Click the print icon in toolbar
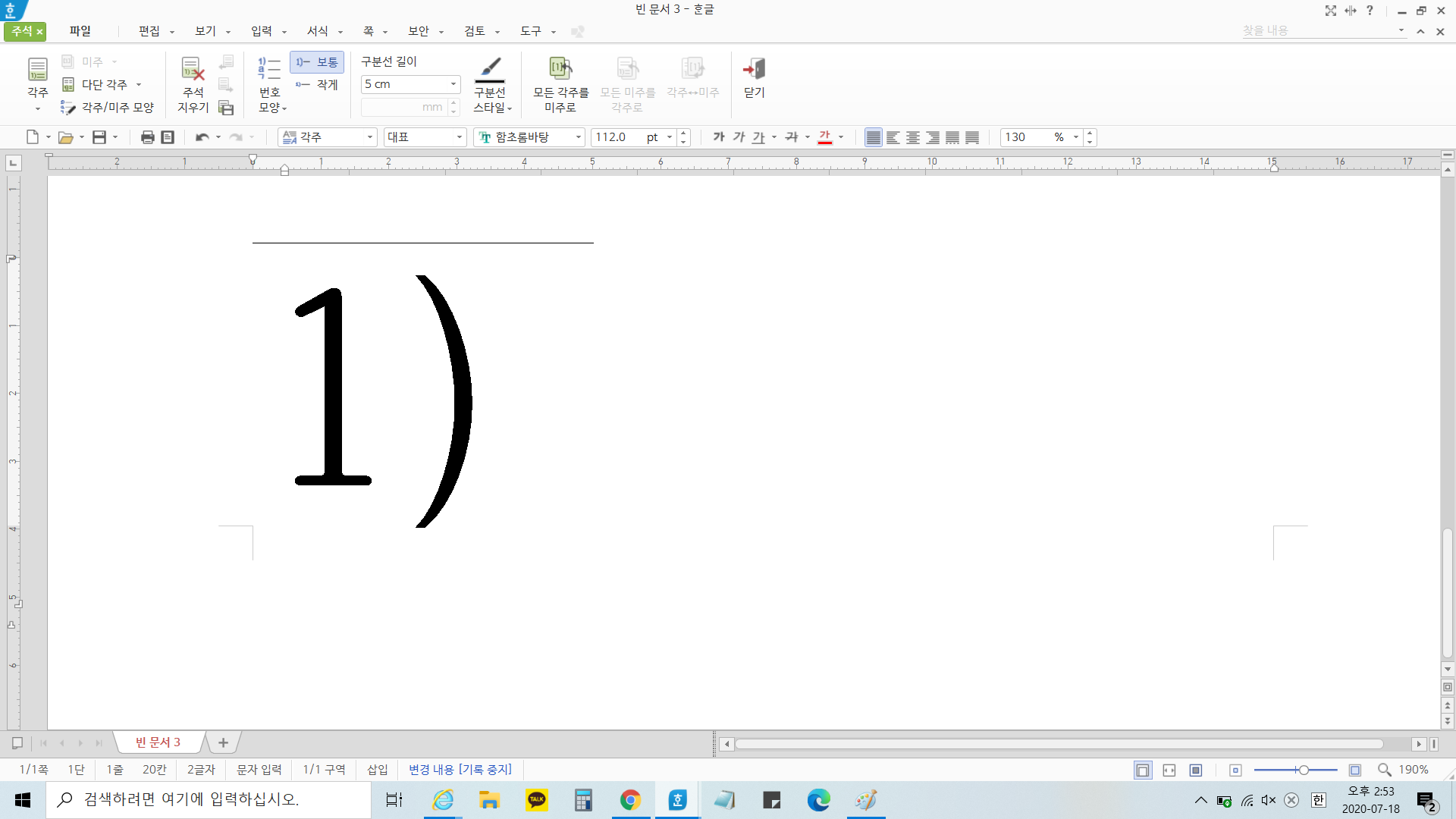The image size is (1456, 819). coord(147,137)
